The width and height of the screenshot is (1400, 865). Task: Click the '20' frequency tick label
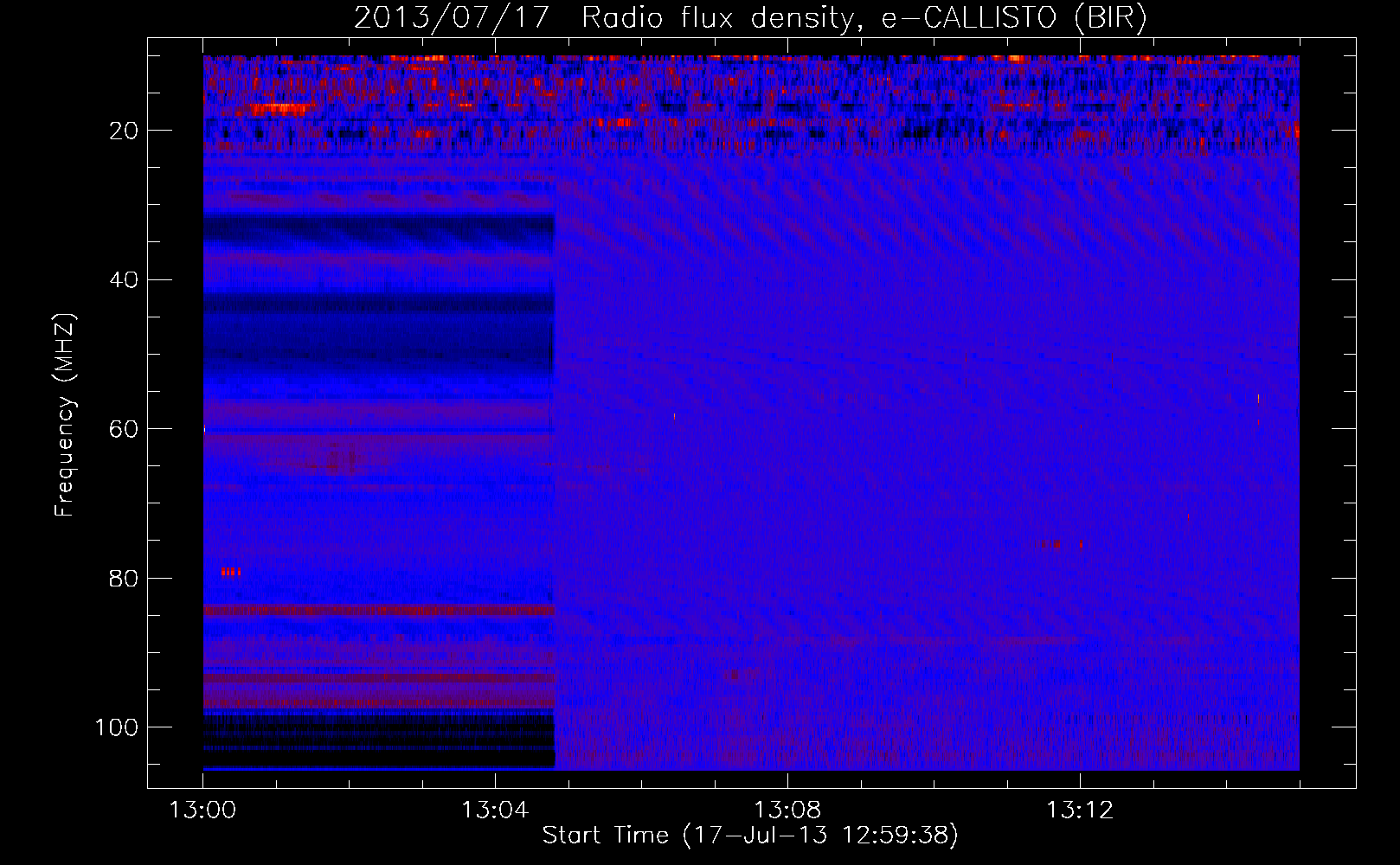124,131
